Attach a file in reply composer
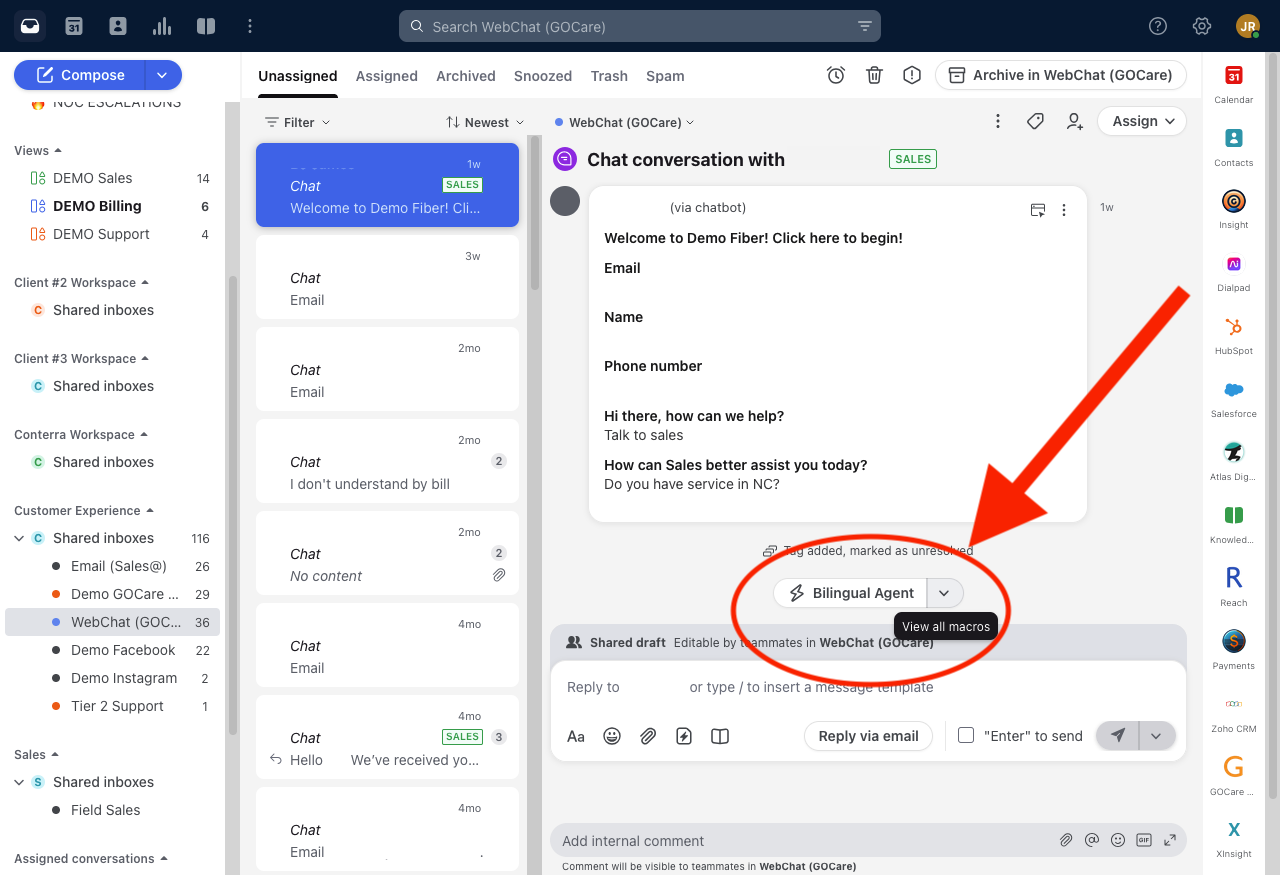The height and width of the screenshot is (875, 1280). 648,736
